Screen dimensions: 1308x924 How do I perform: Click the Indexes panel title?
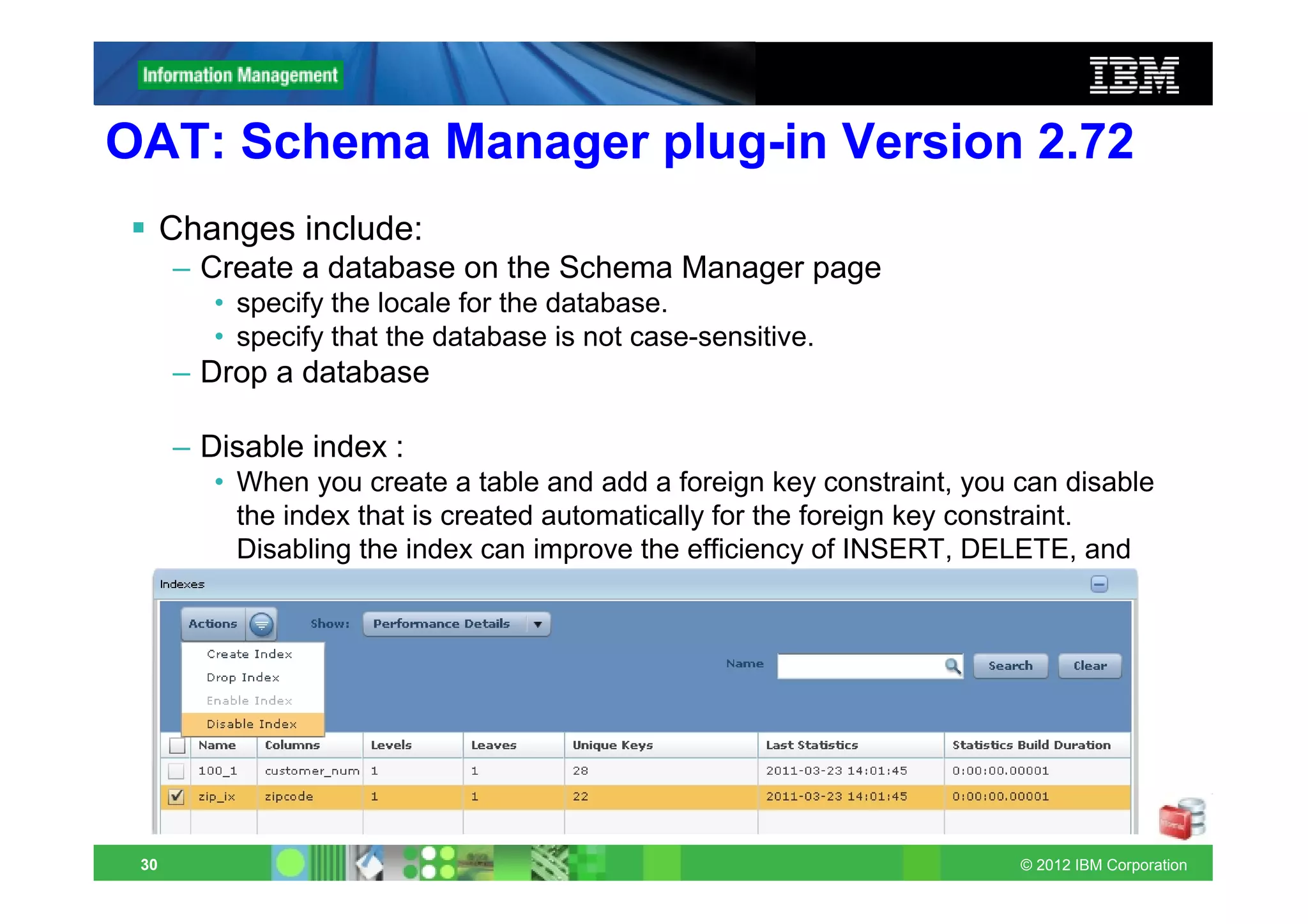coord(182,584)
